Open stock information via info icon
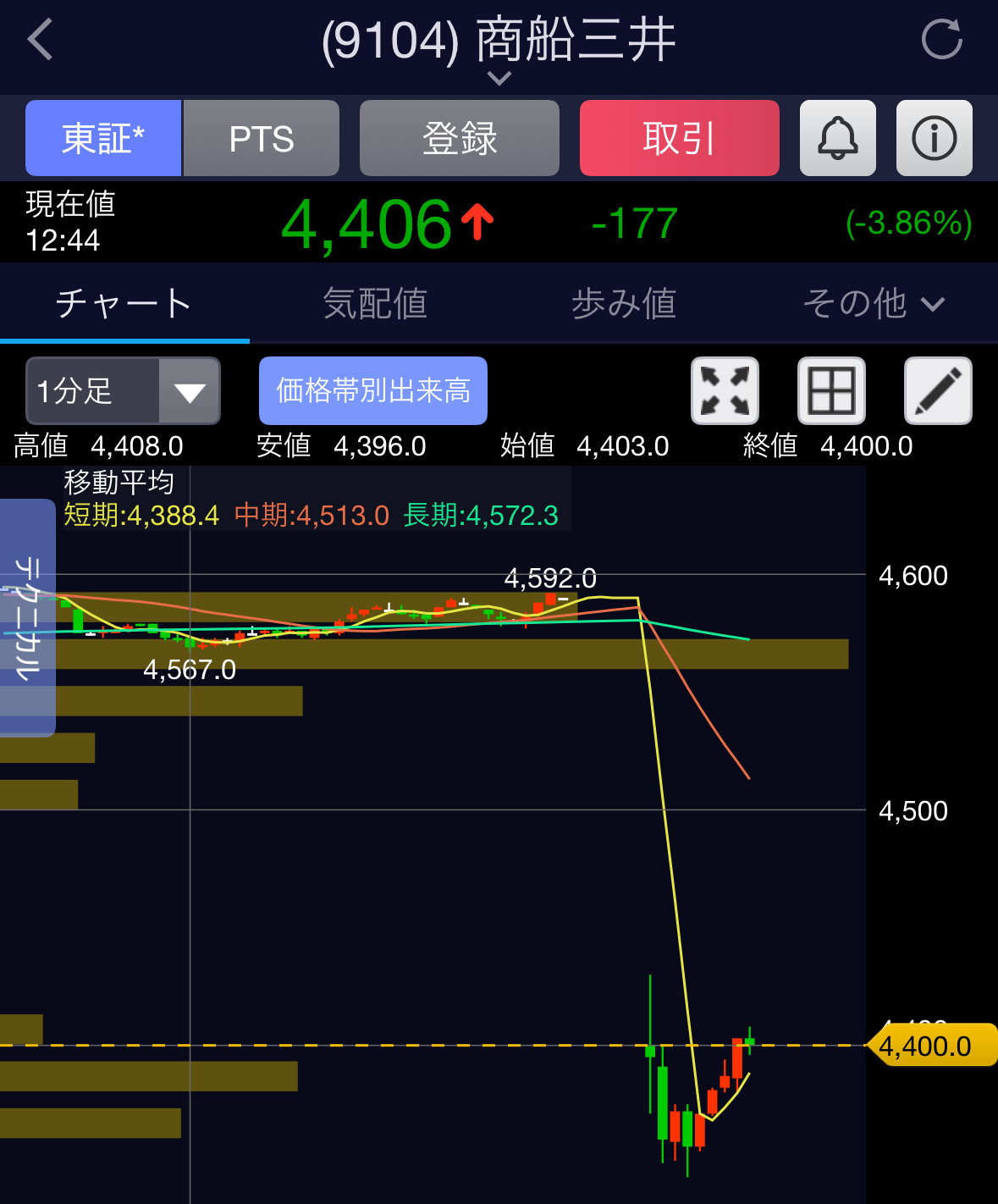Viewport: 998px width, 1204px height. tap(934, 138)
